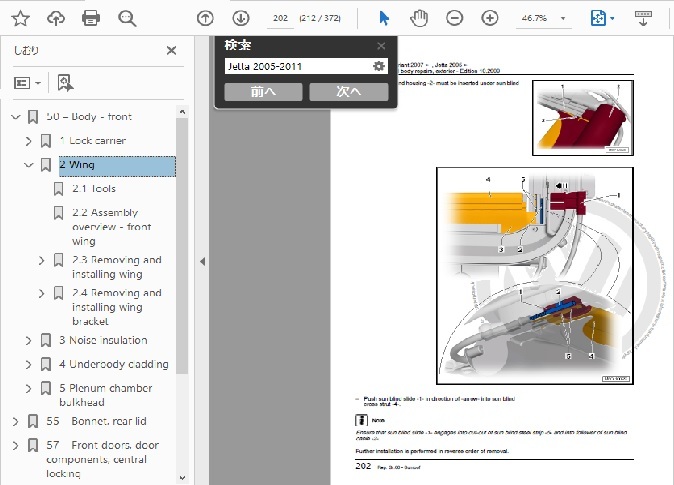Select the hand pan tool
674x485 pixels.
pyautogui.click(x=419, y=18)
